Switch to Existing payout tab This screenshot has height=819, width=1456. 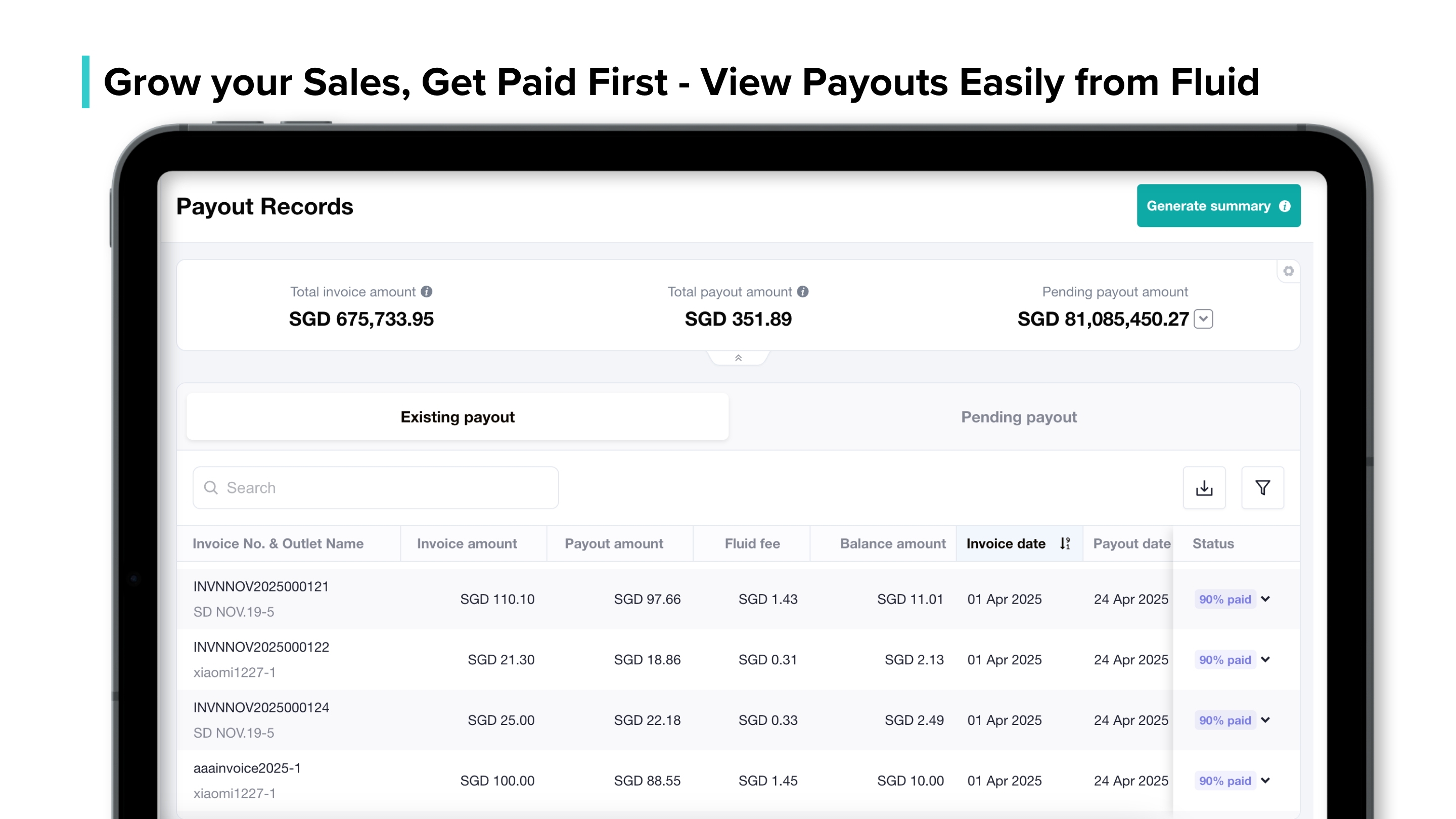point(457,417)
